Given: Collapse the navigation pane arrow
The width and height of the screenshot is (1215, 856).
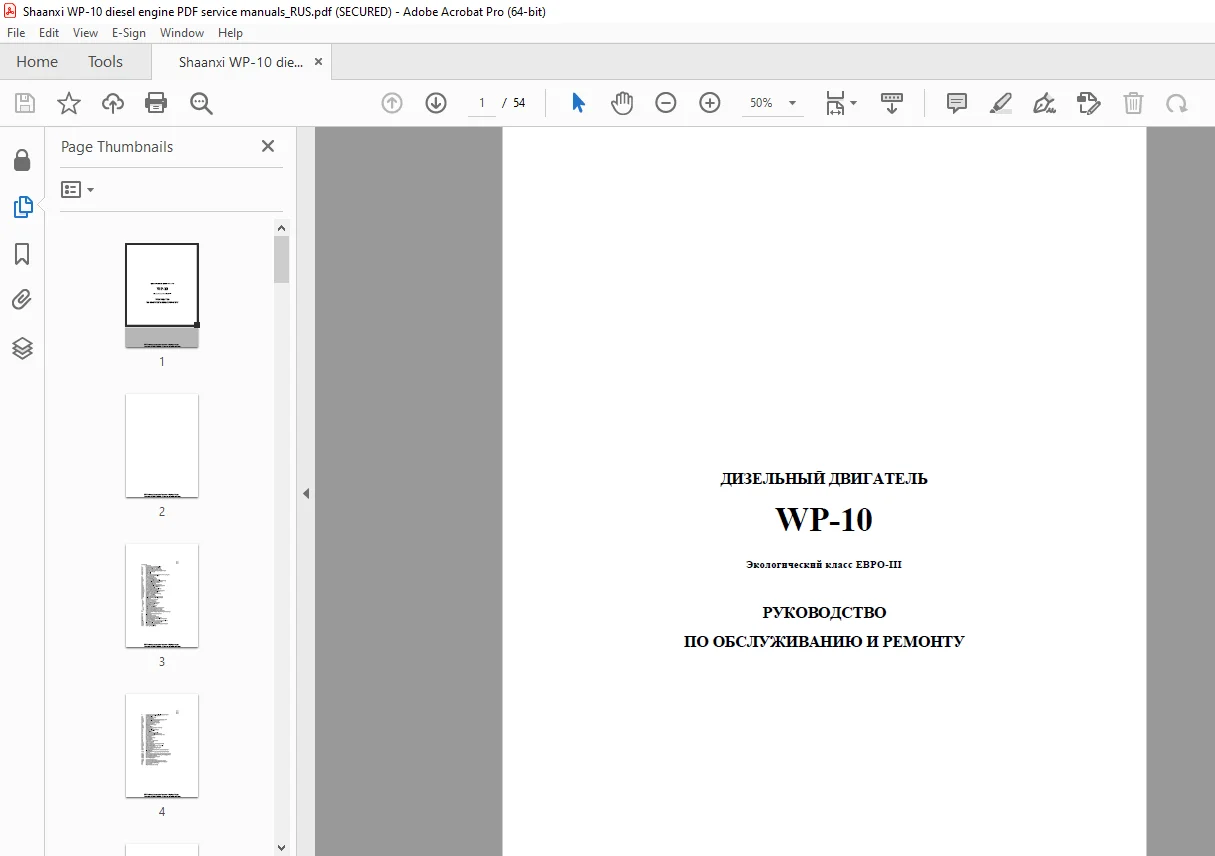Looking at the screenshot, I should coord(306,493).
